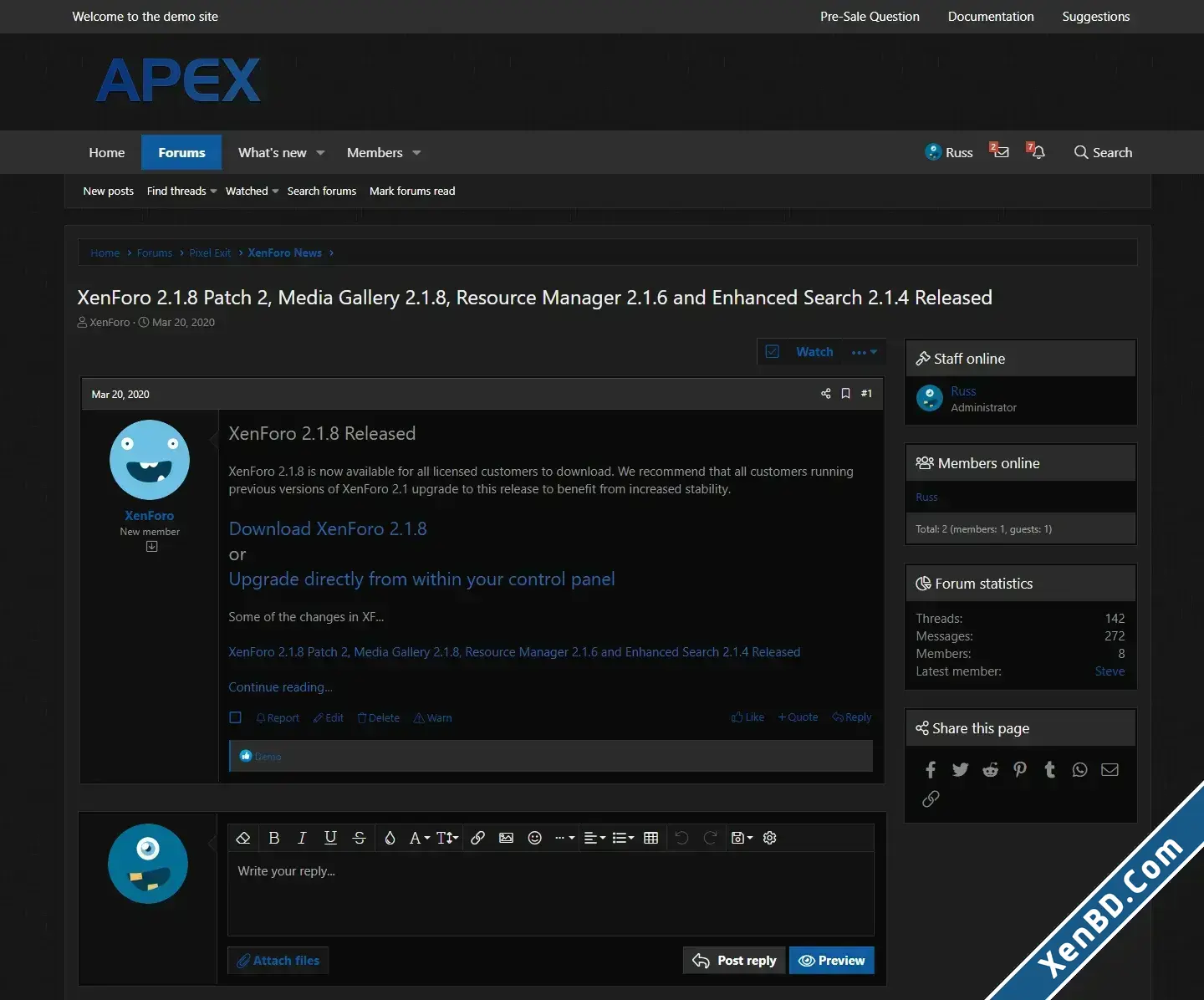
Task: Like the first post
Action: click(x=747, y=717)
